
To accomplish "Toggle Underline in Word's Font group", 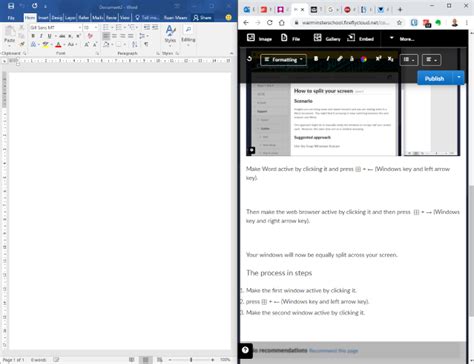I will coord(49,36).
